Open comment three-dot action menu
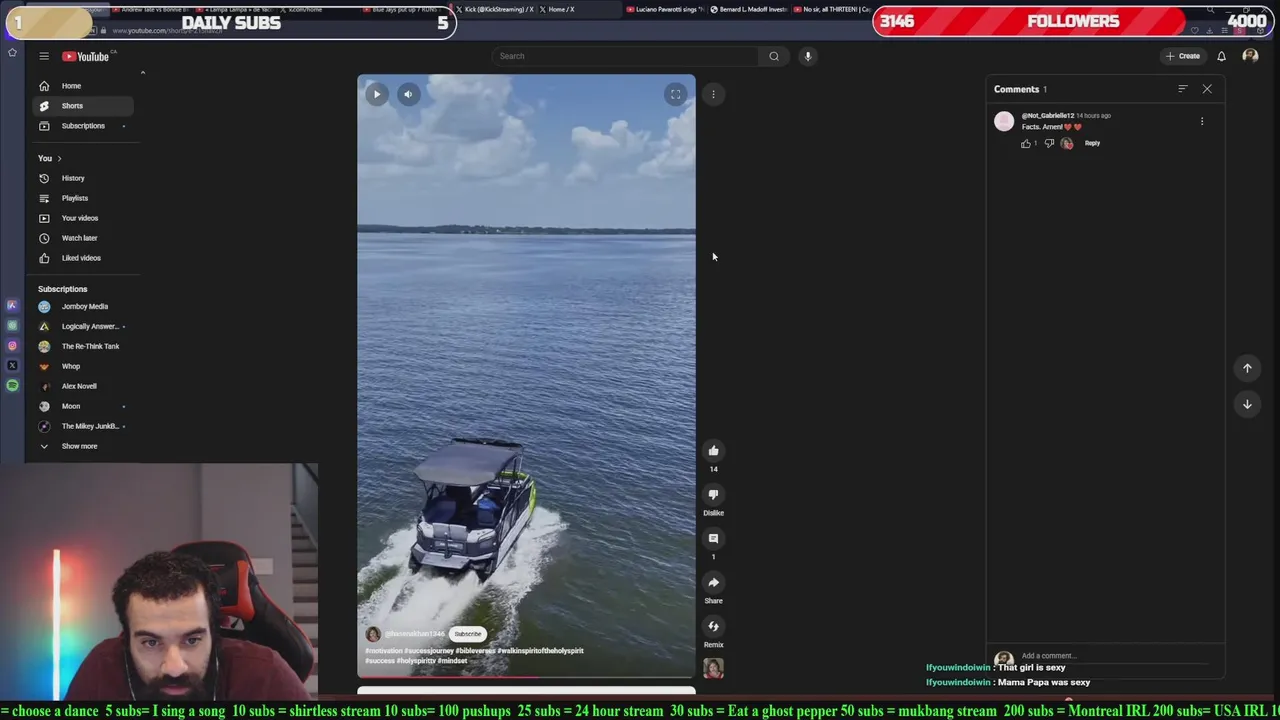1280x720 pixels. (1202, 122)
